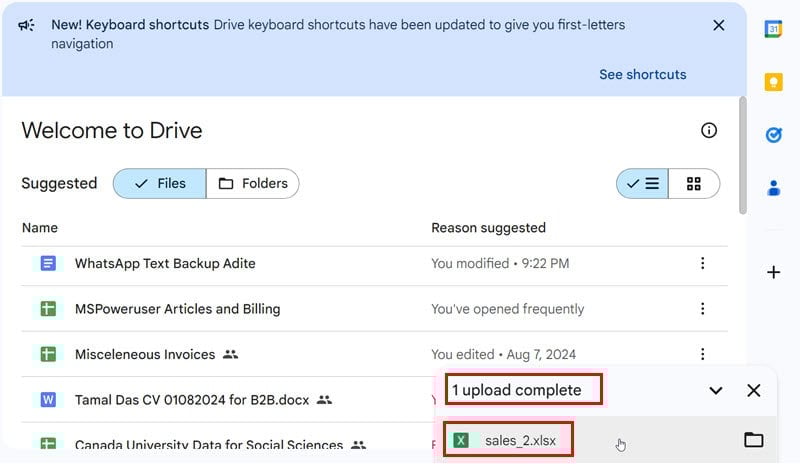The height and width of the screenshot is (464, 800).
Task: Click shared people icon next to Misceleneous Invoices
Action: (x=231, y=354)
